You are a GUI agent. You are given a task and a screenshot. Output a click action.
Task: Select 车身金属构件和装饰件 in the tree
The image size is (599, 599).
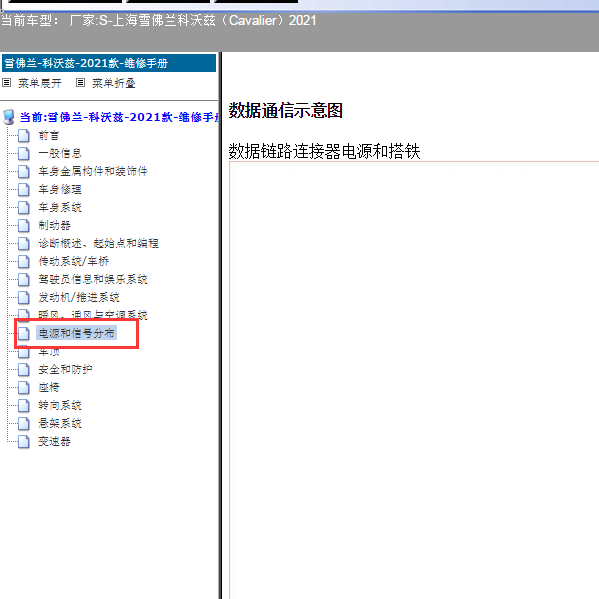click(x=93, y=171)
